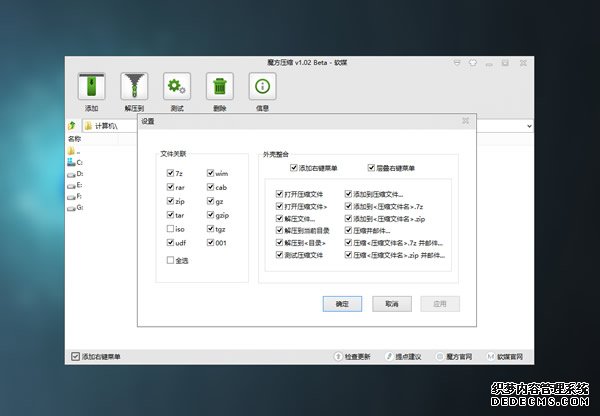The height and width of the screenshot is (416, 600).
Task: Enable the iso file association checkbox
Action: pyautogui.click(x=171, y=228)
